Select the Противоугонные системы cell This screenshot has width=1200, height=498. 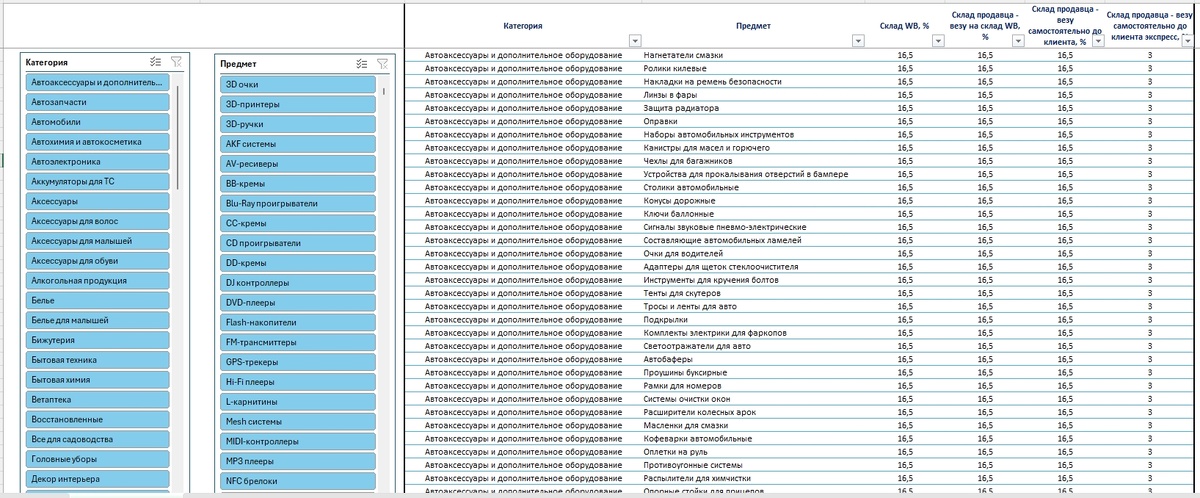click(752, 465)
